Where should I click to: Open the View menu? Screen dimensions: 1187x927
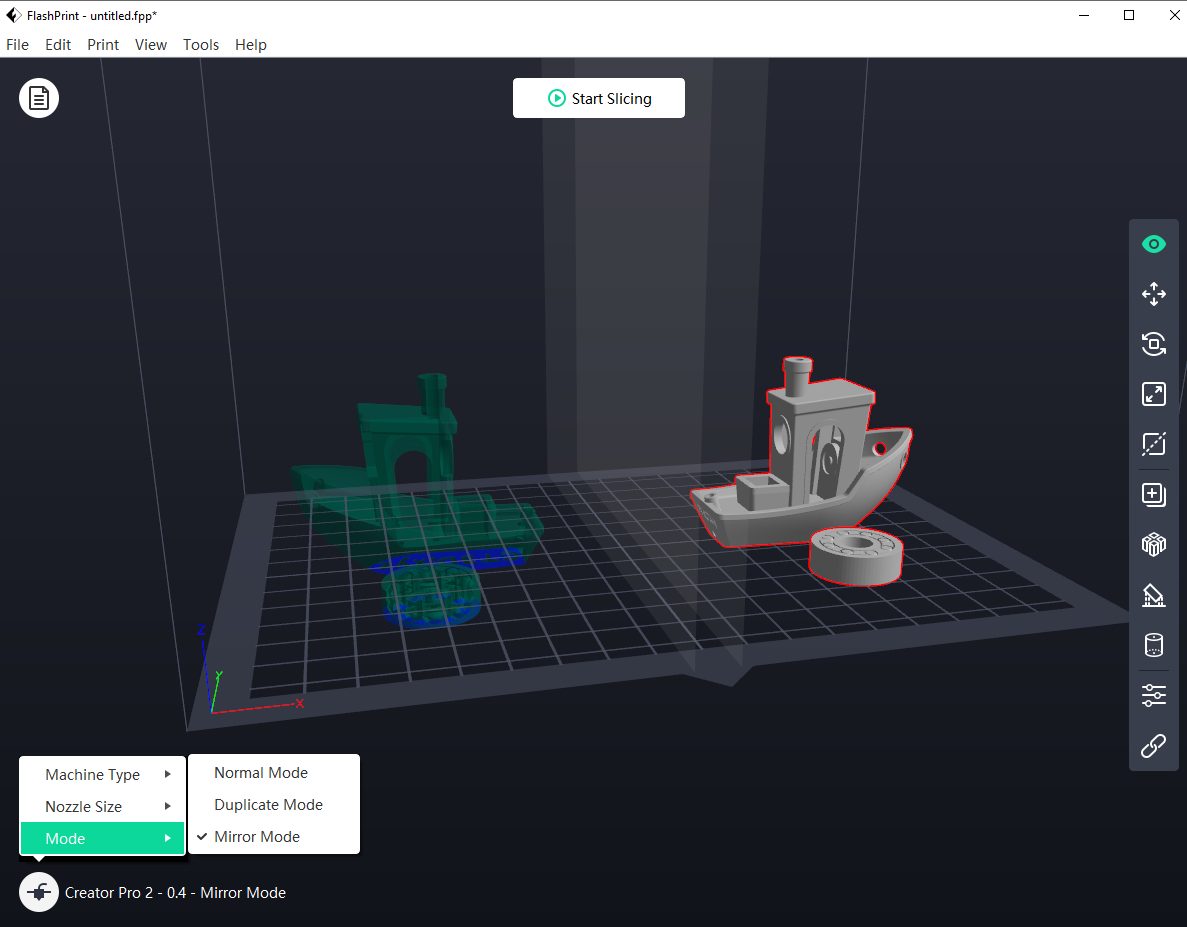[x=151, y=45]
